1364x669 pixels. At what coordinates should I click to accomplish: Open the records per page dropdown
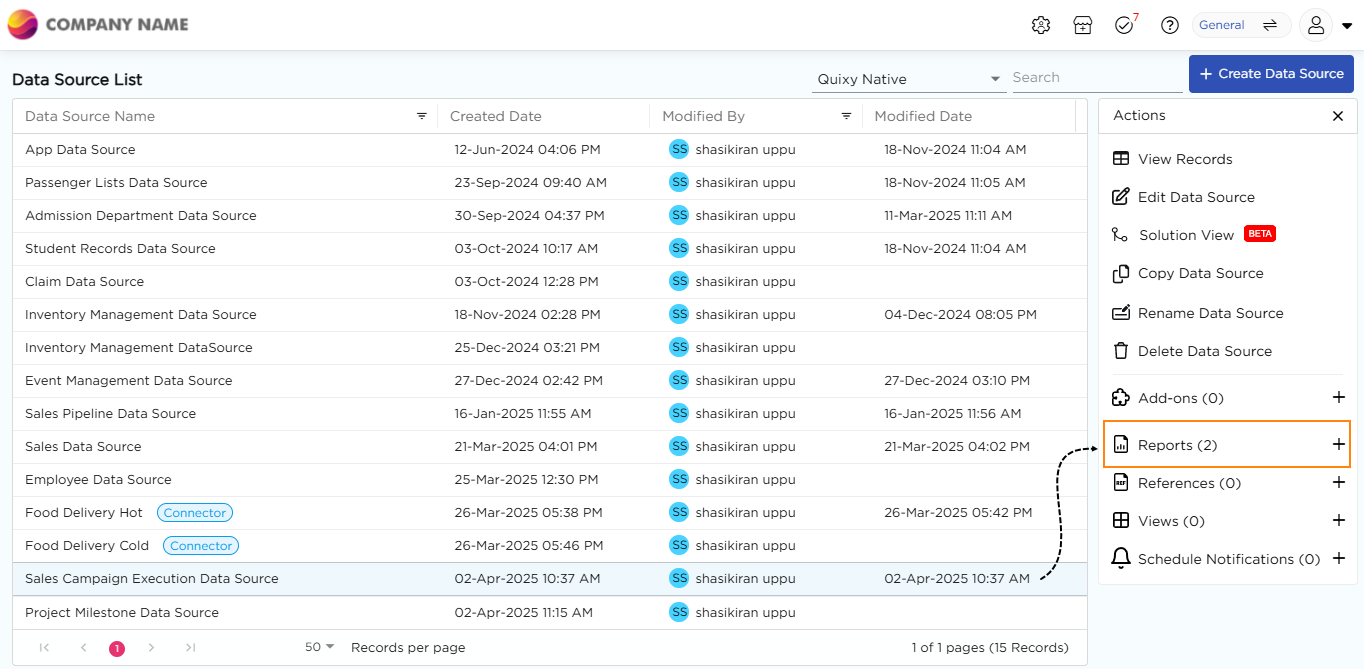pos(320,647)
